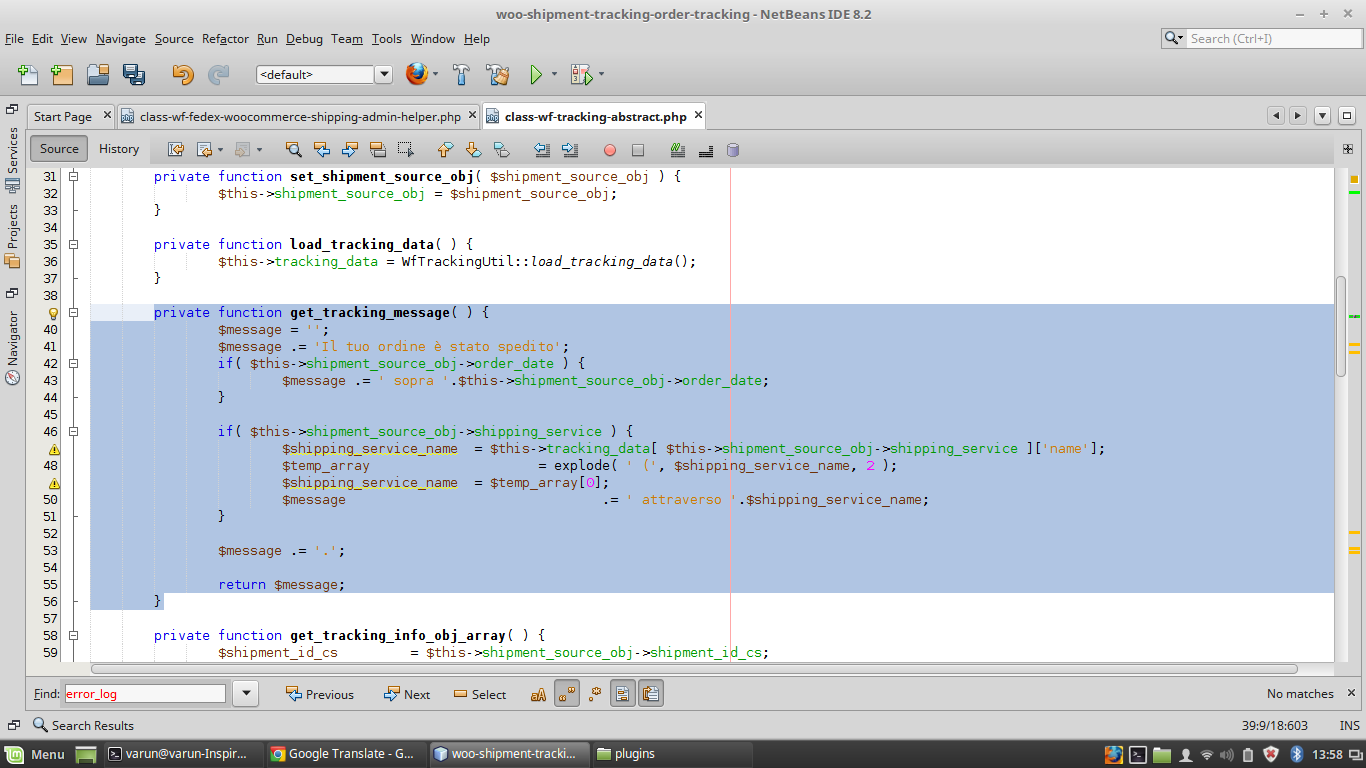Viewport: 1366px width, 768px height.
Task: Click the Comment lines icon
Action: (678, 150)
